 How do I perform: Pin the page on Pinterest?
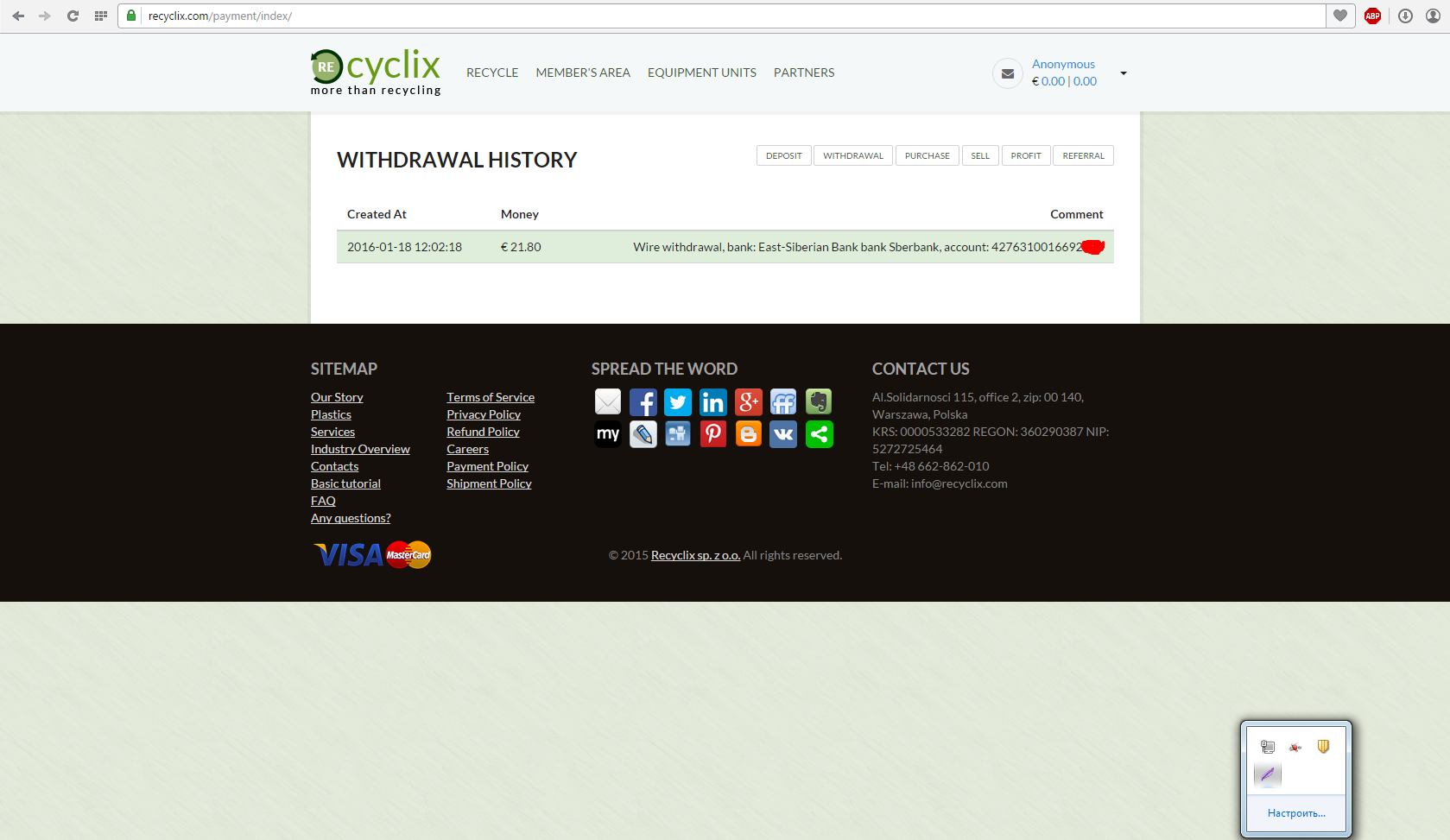pyautogui.click(x=713, y=433)
